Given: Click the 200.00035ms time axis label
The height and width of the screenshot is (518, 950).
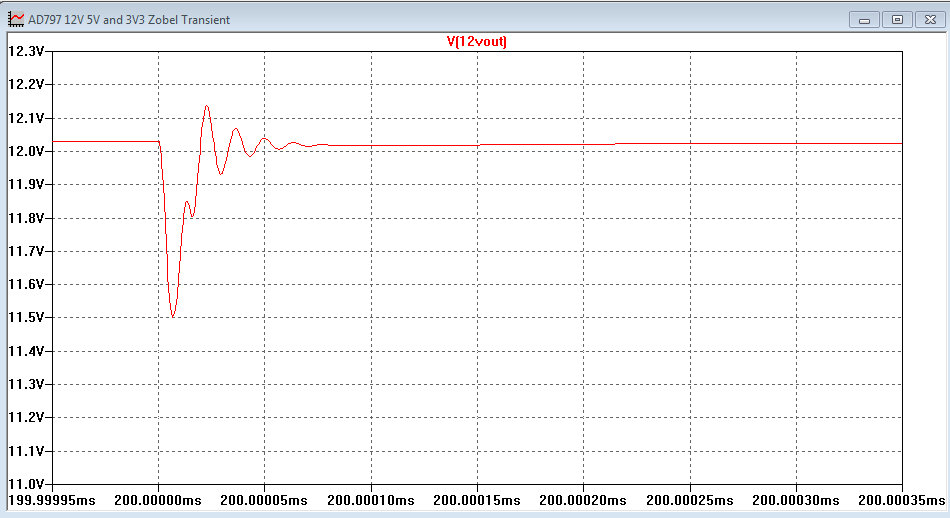Looking at the screenshot, I should [x=902, y=500].
